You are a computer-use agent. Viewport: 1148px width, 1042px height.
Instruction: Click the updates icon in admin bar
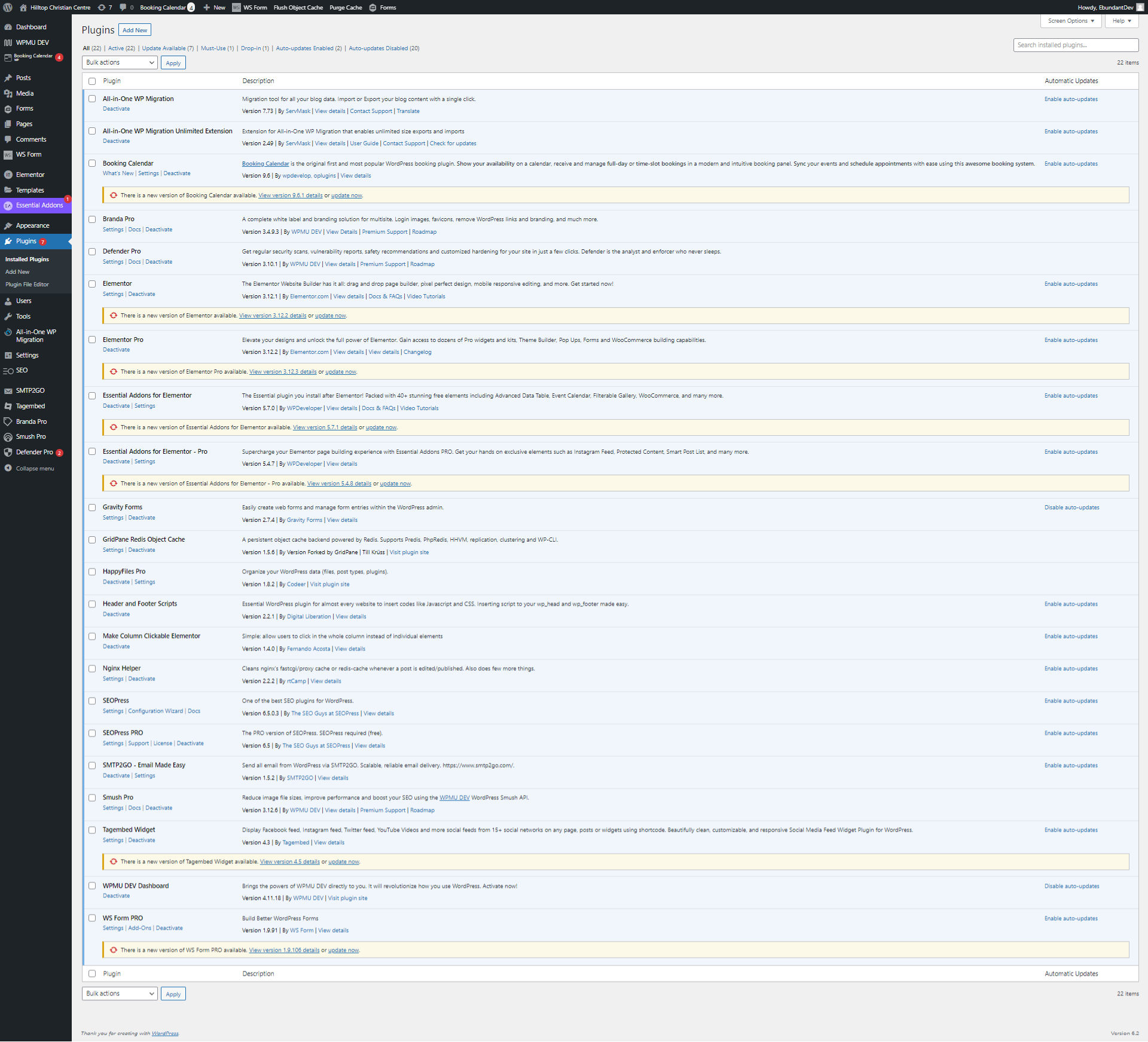coord(102,7)
